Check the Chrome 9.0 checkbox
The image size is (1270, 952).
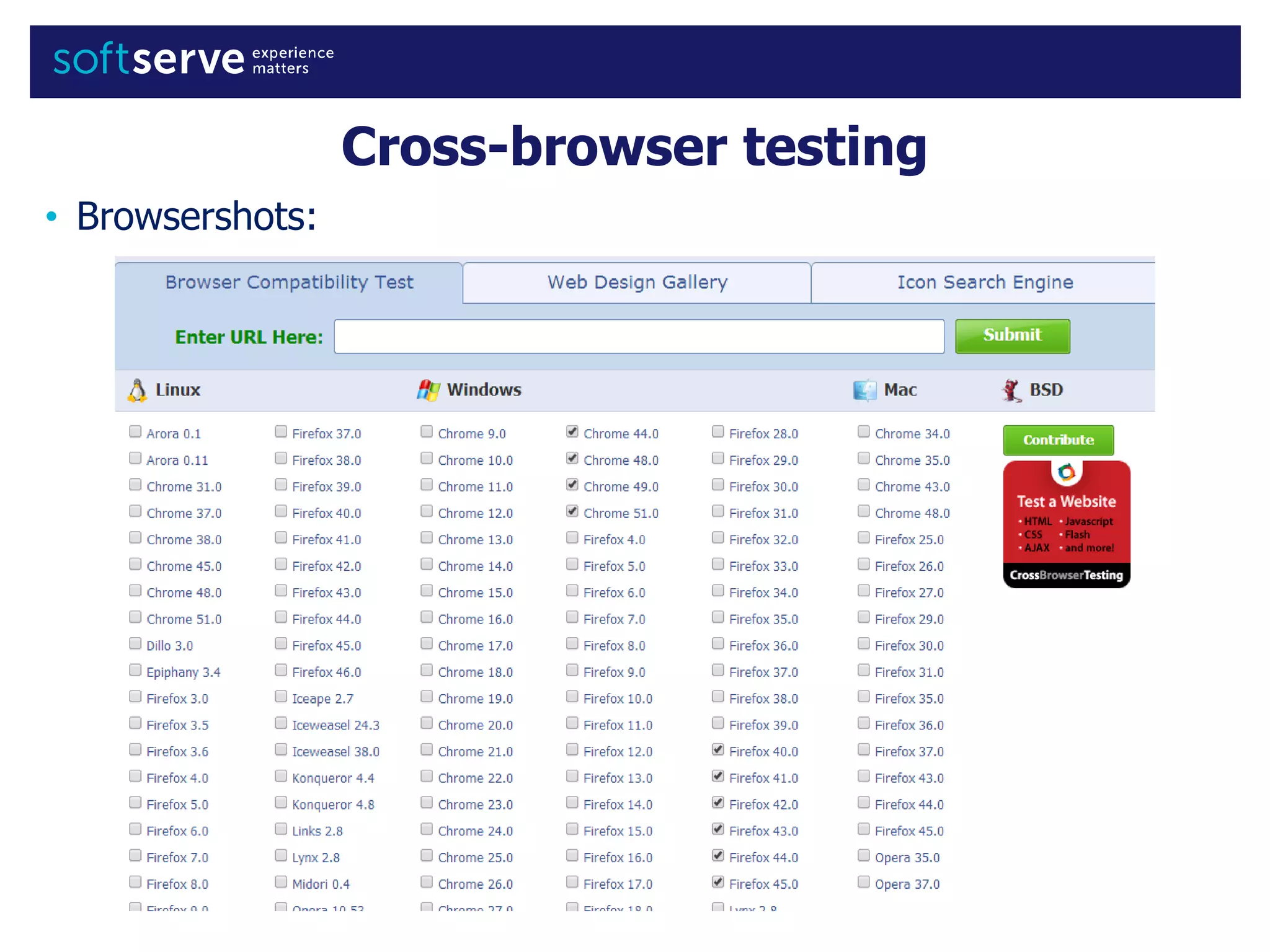(x=427, y=431)
